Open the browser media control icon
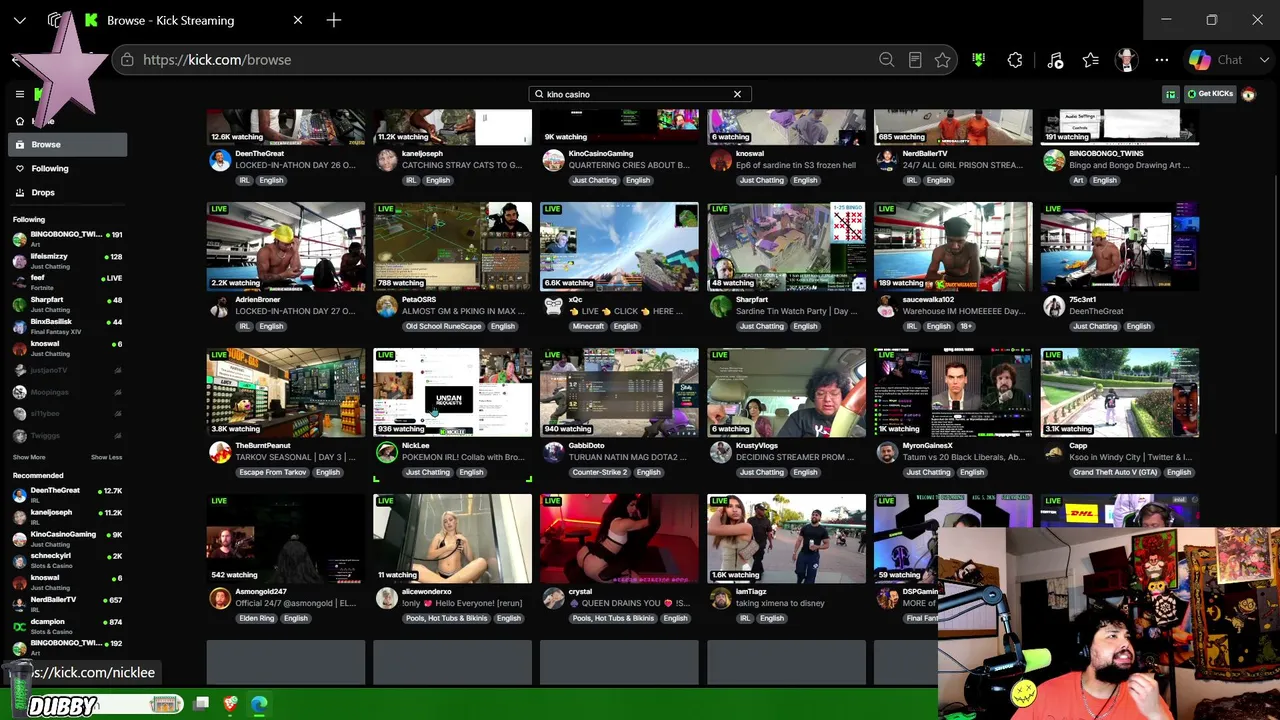Screen dimensions: 1280x720 pos(1055,60)
